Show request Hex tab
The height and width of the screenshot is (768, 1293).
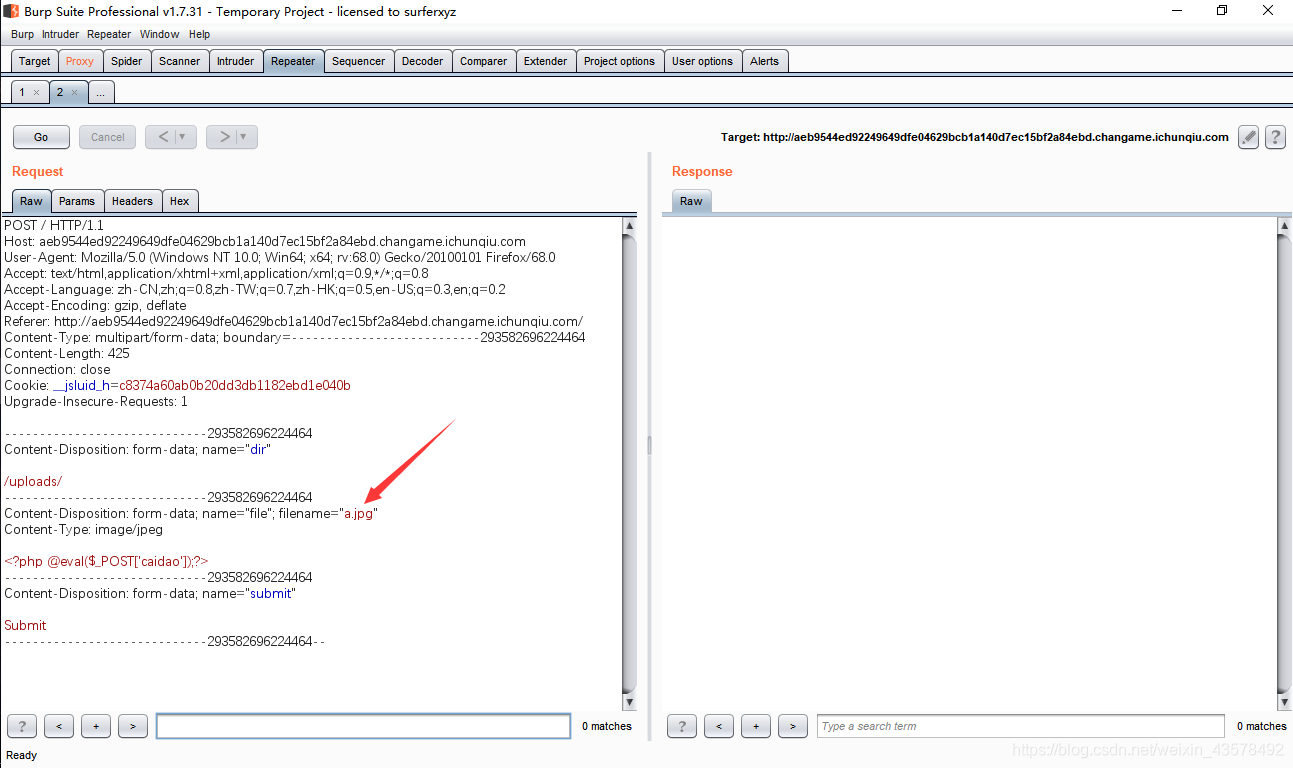[x=180, y=201]
